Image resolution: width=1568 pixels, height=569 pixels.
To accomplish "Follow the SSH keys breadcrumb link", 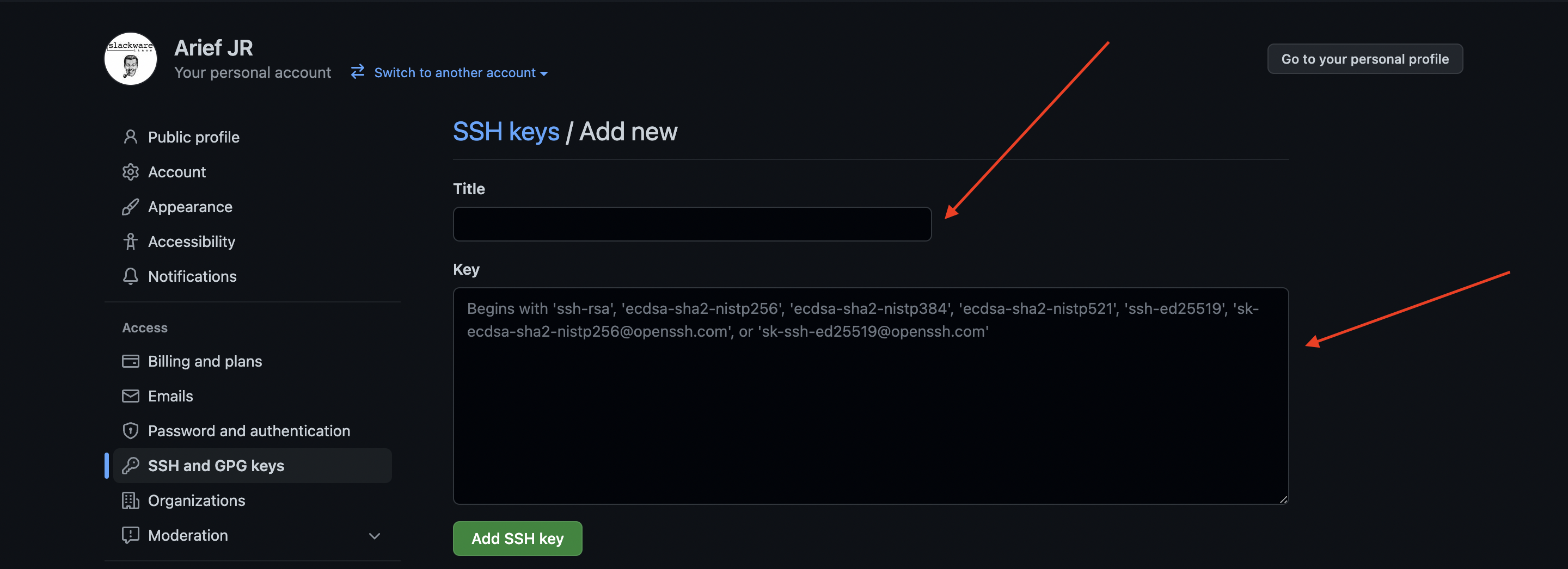I will coord(506,131).
